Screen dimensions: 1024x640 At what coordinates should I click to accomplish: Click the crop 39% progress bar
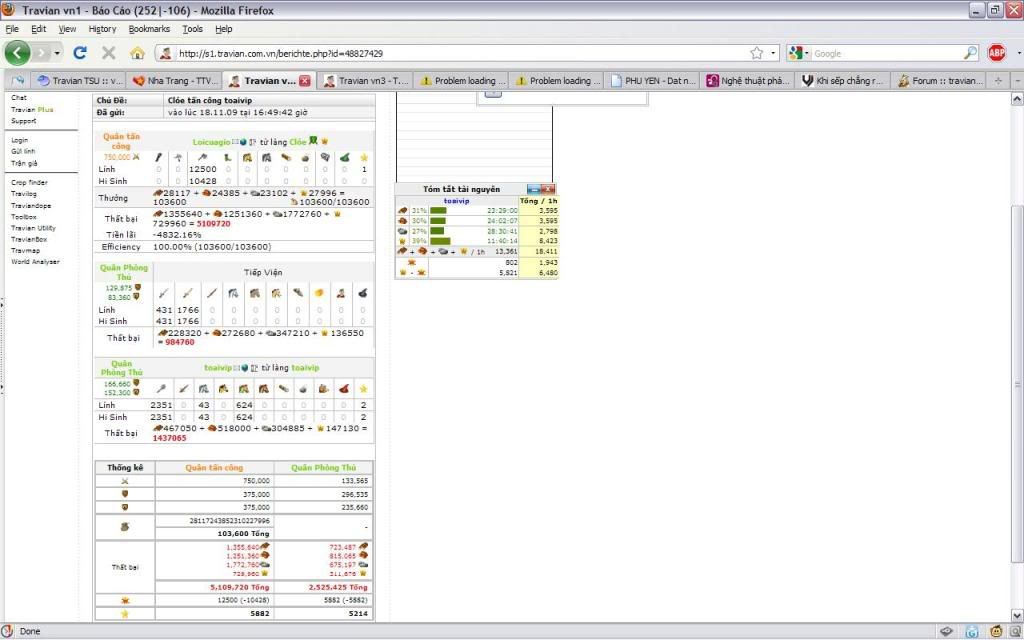[440, 241]
